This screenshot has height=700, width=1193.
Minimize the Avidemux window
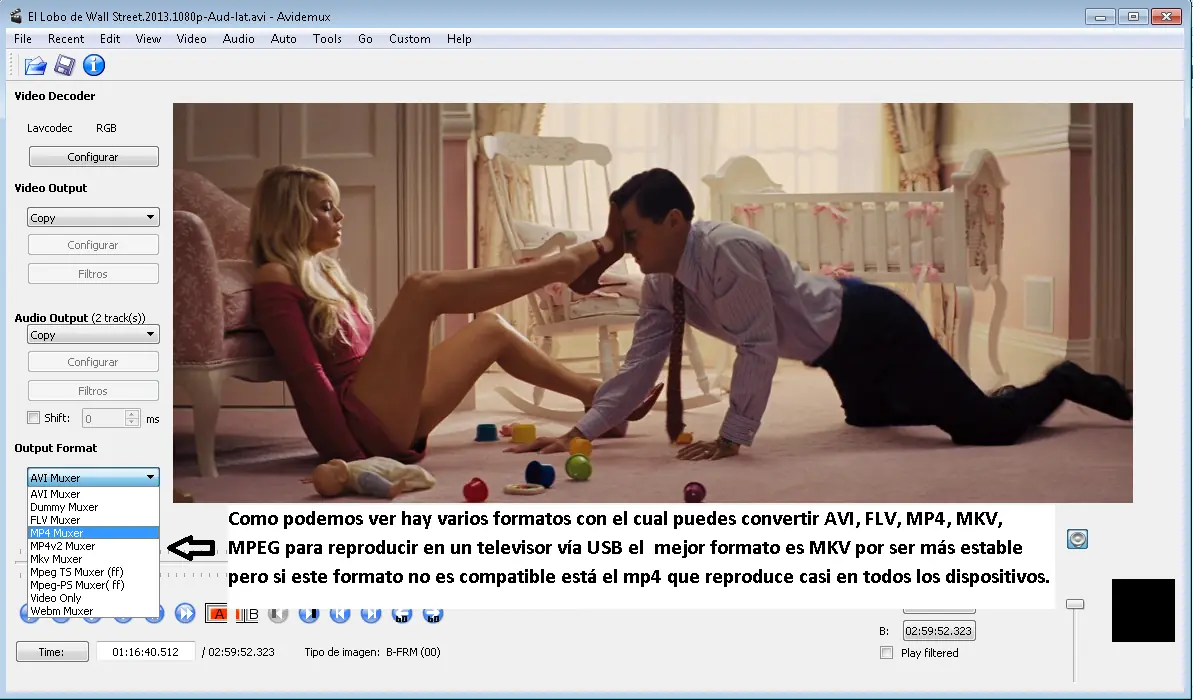click(x=1100, y=16)
